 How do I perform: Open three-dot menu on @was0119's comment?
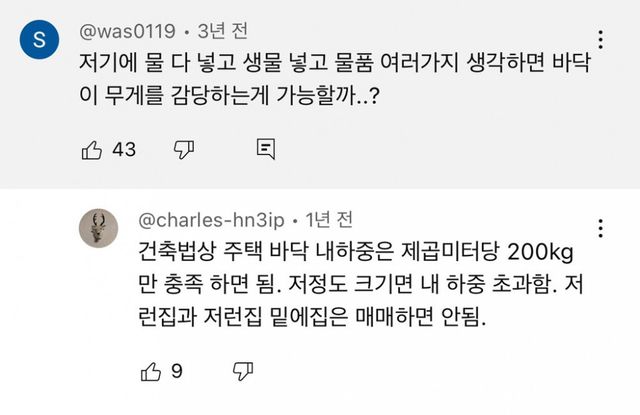click(598, 41)
